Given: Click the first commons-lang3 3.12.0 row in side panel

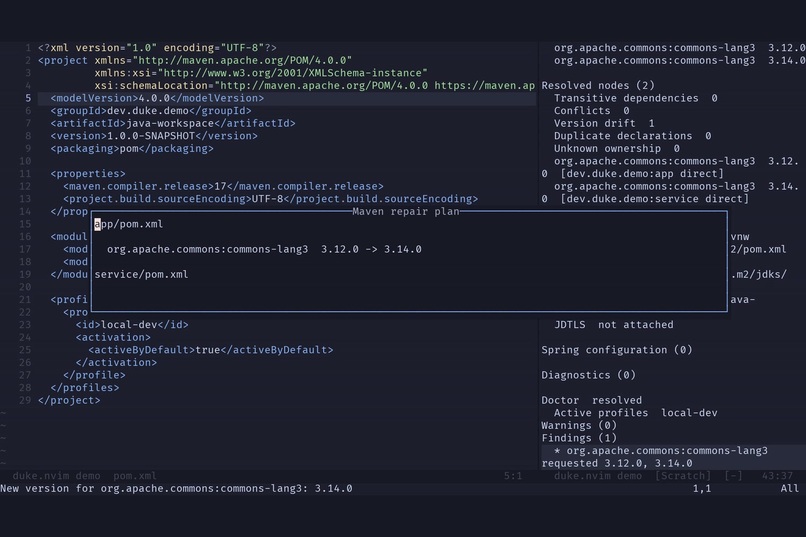Looking at the screenshot, I should click(680, 48).
